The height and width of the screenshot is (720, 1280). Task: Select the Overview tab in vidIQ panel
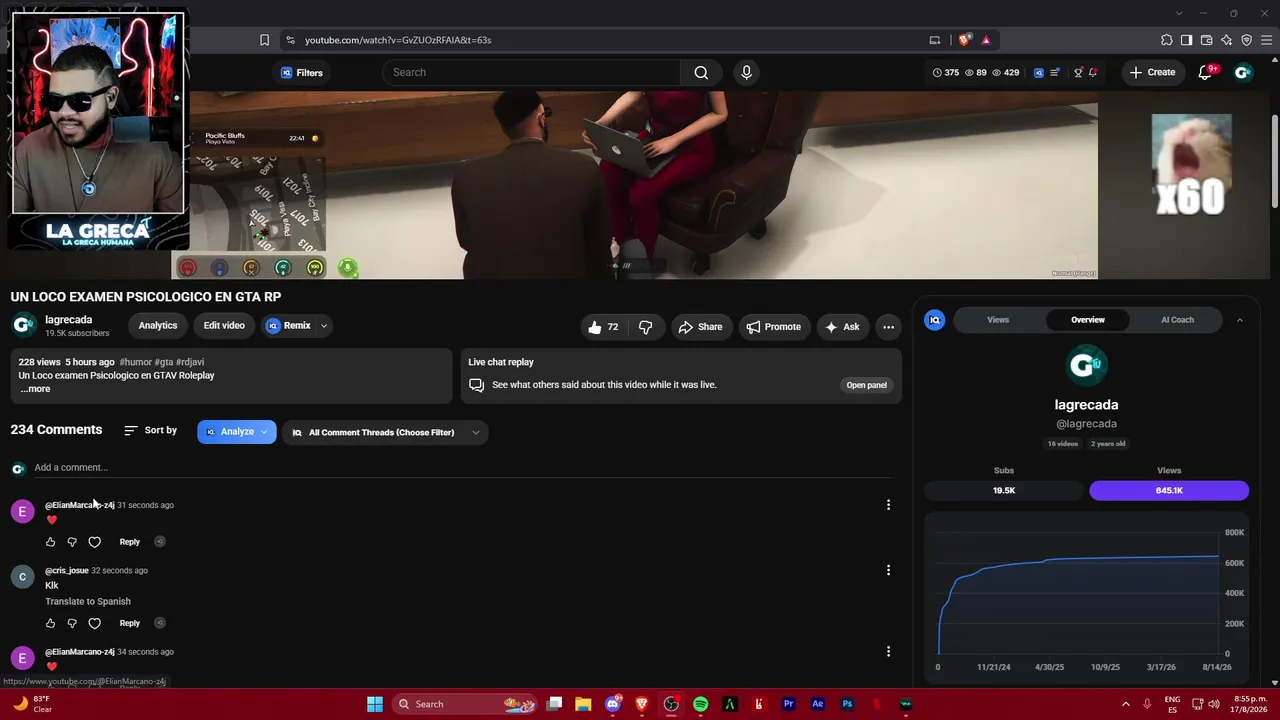(x=1088, y=320)
